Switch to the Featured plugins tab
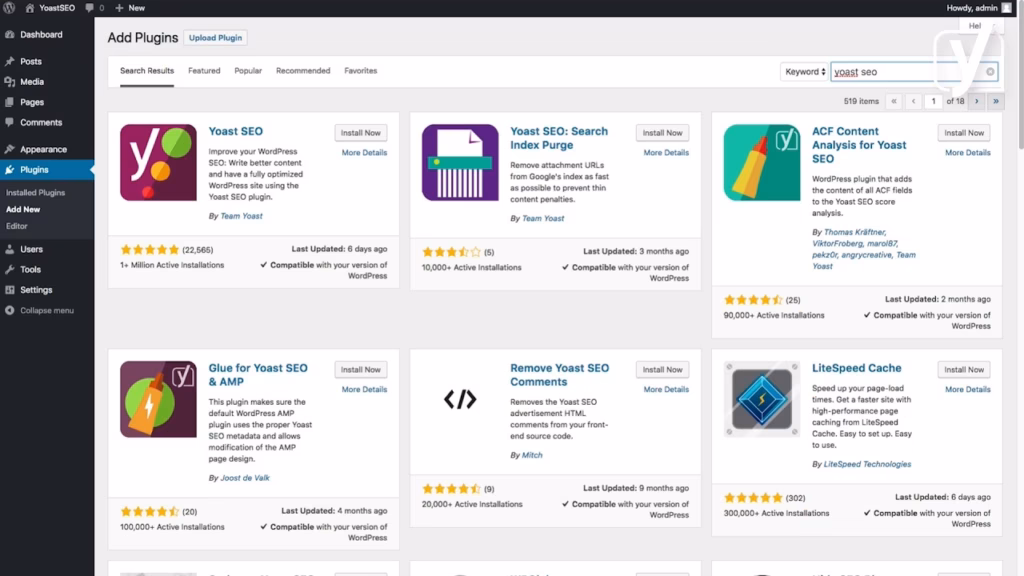This screenshot has width=1024, height=576. [x=204, y=70]
